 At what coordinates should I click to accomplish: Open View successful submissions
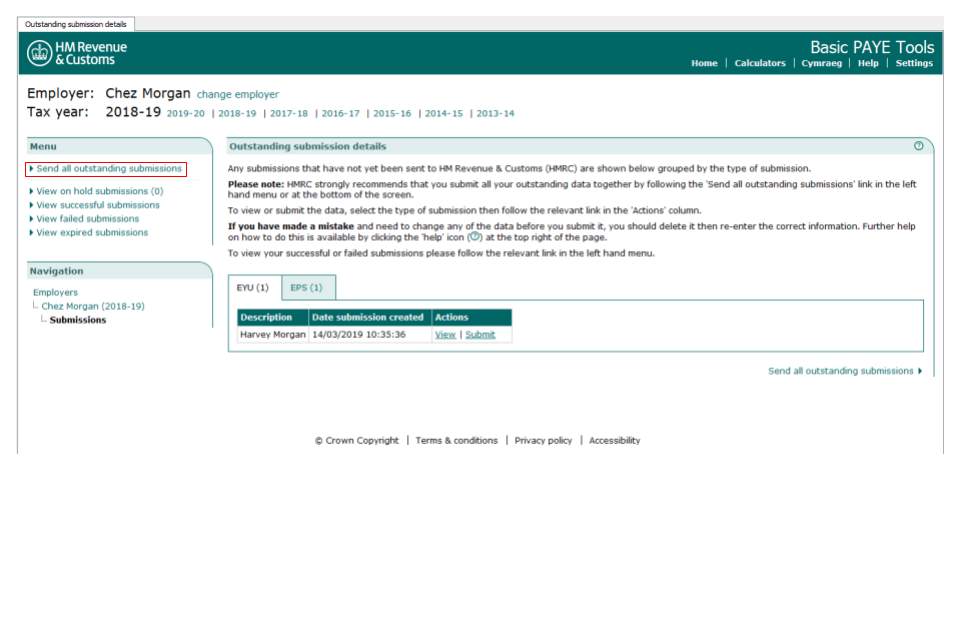[98, 205]
